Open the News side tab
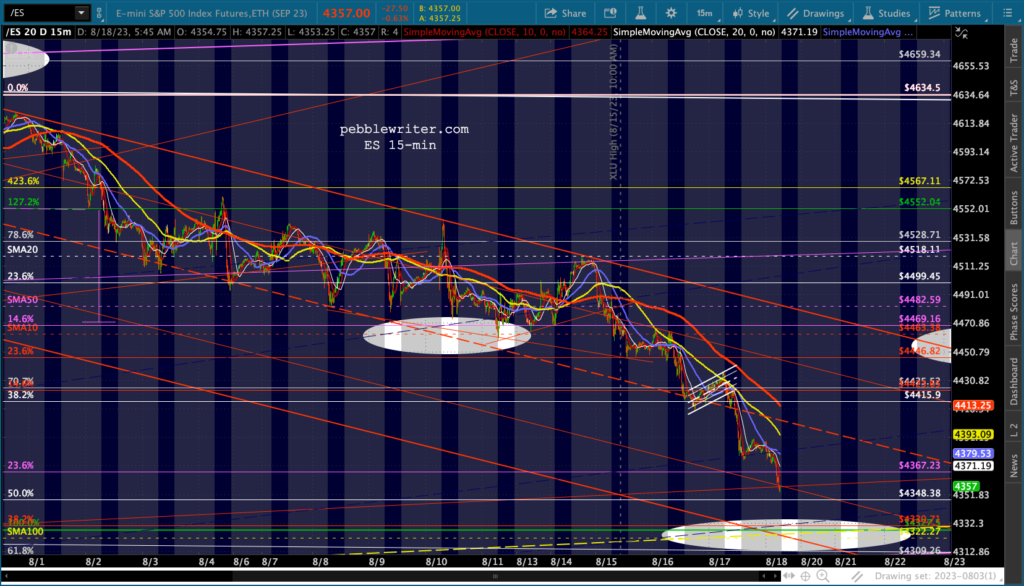 pyautogui.click(x=1014, y=465)
